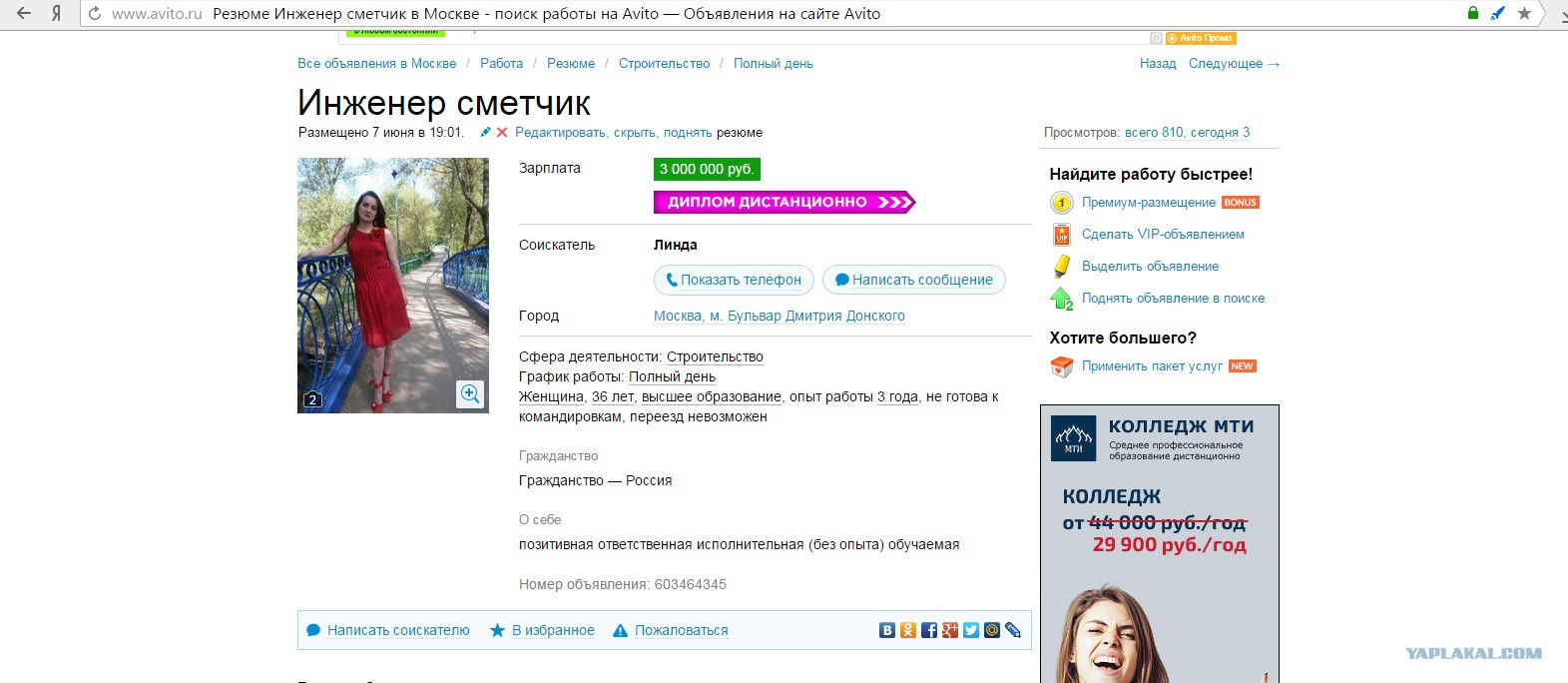Open the applicant photo thumbnail
This screenshot has height=683, width=1568.
coord(393,286)
